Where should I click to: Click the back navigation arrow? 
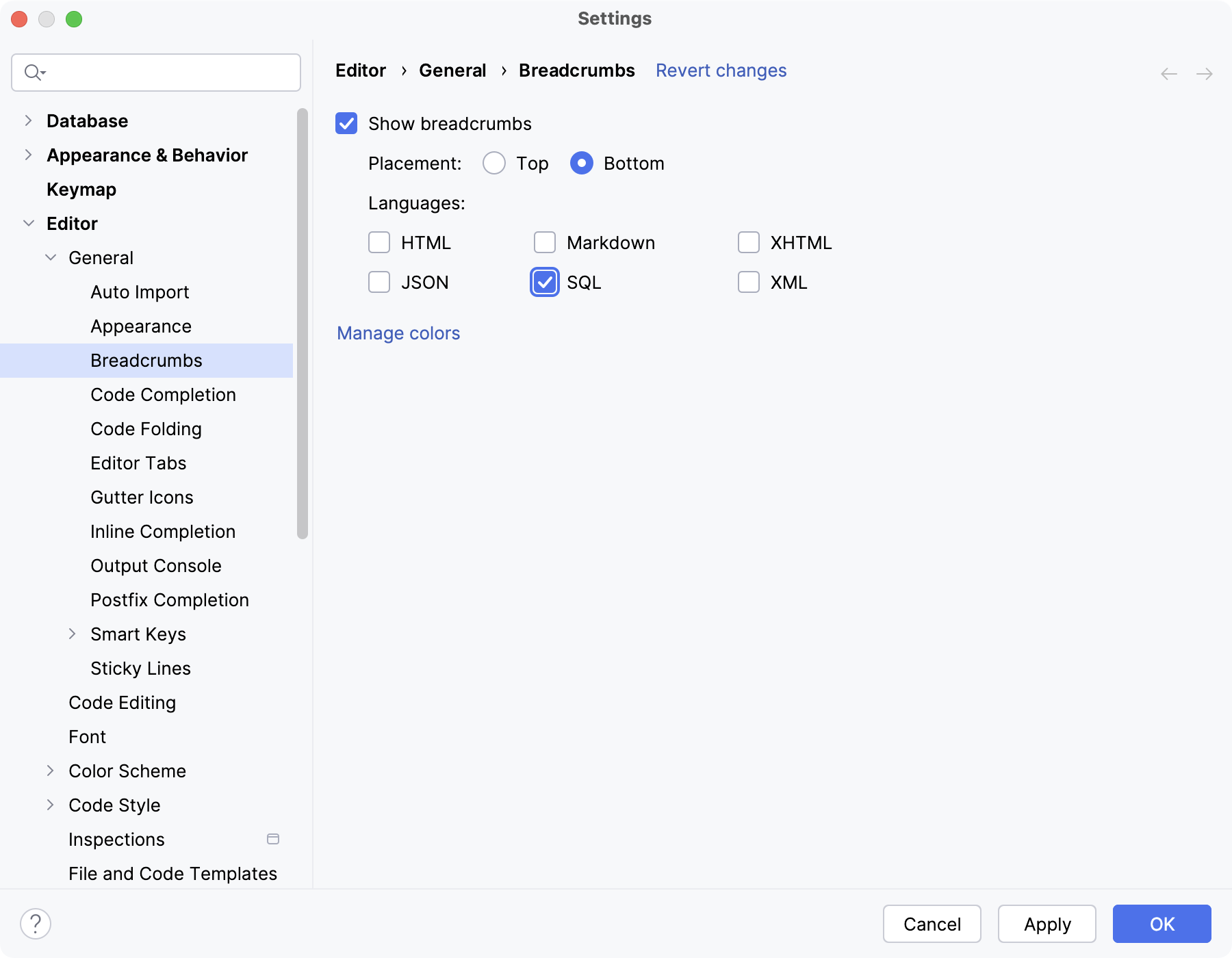1169,74
